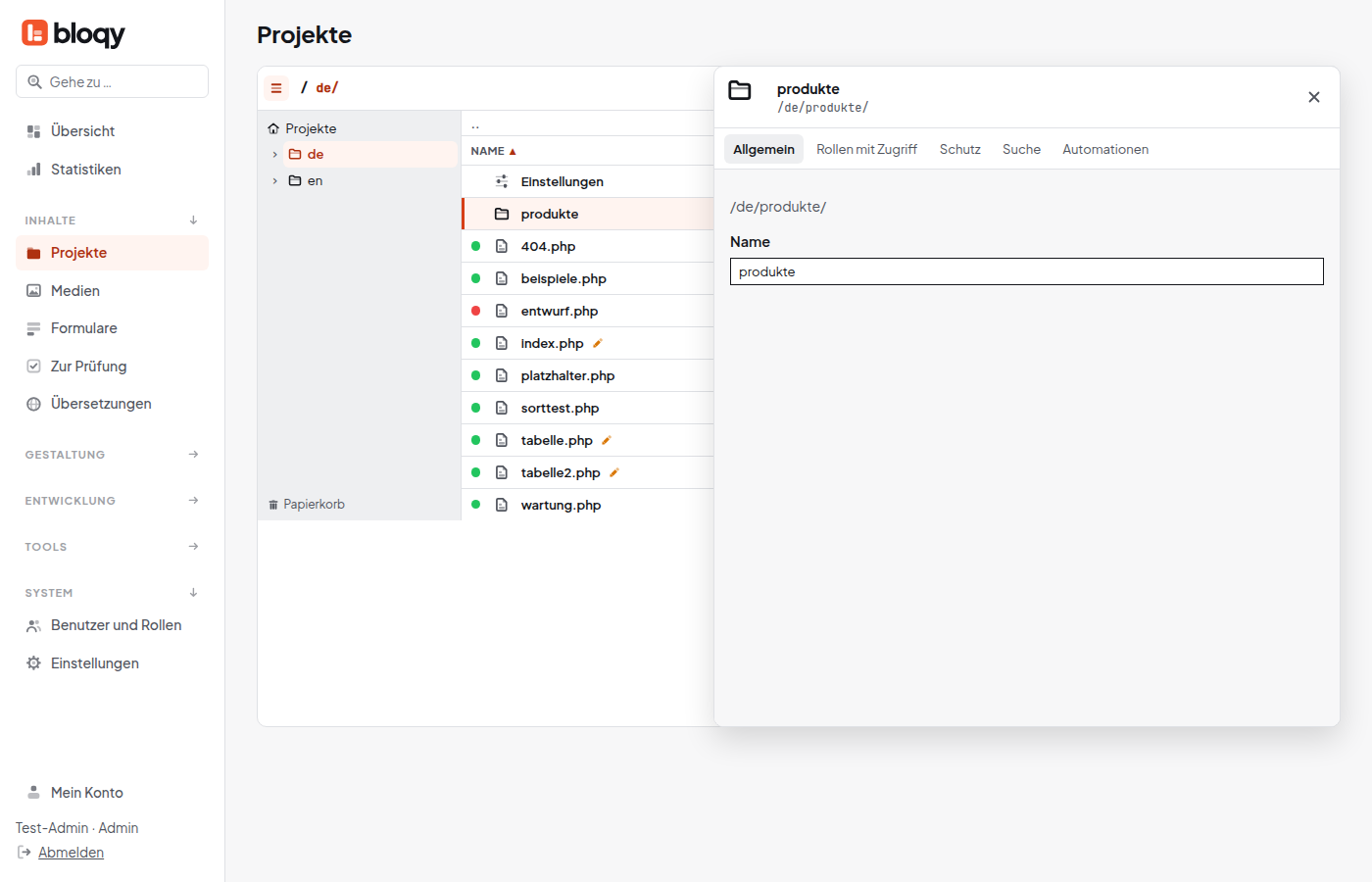
Task: Switch to the Rollen mit Zugriff tab
Action: click(x=866, y=149)
